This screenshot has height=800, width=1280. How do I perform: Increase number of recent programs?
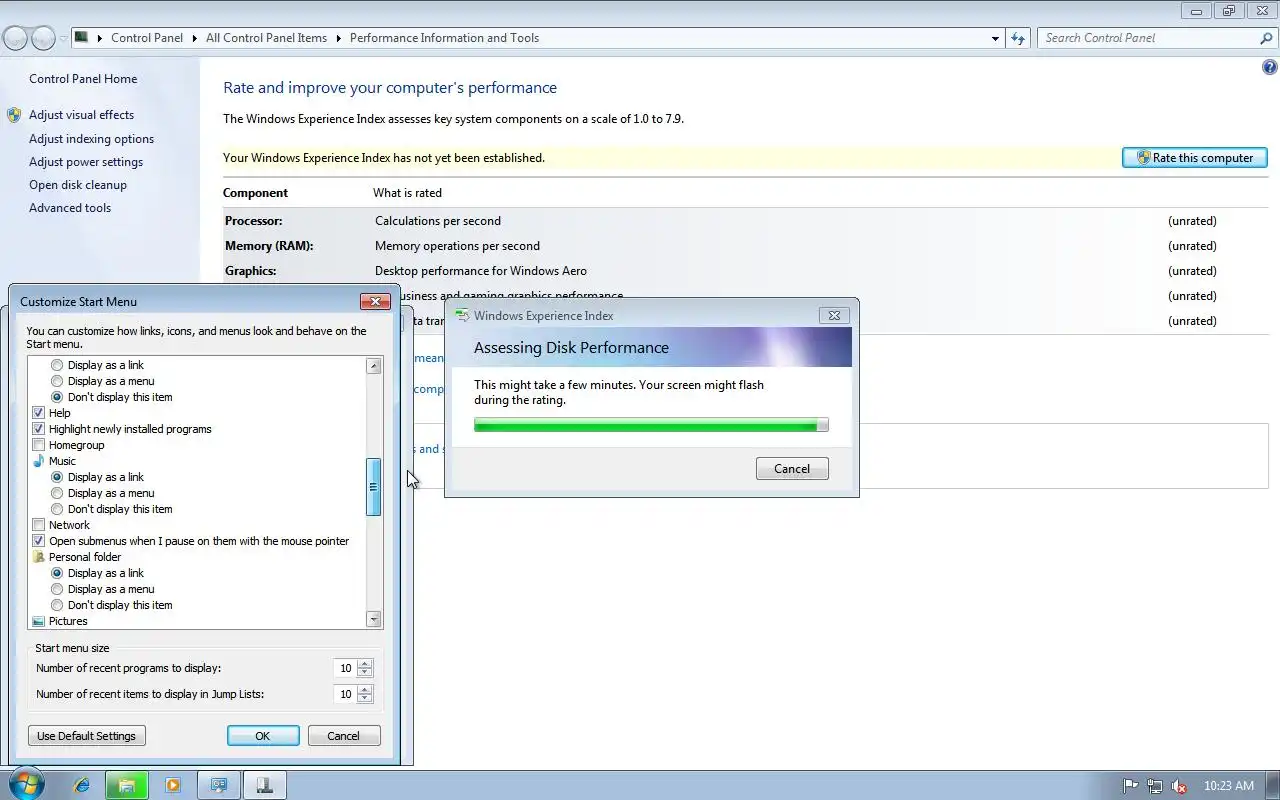365,664
